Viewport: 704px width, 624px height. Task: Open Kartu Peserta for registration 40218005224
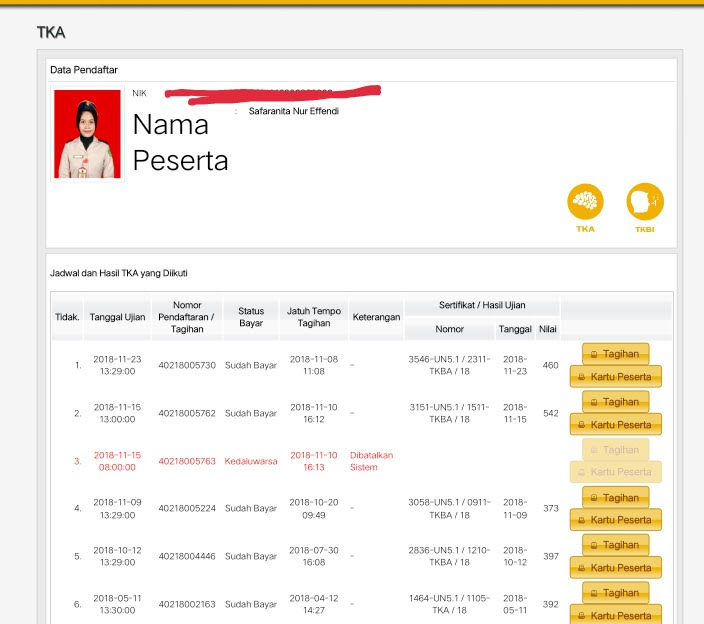coord(616,520)
